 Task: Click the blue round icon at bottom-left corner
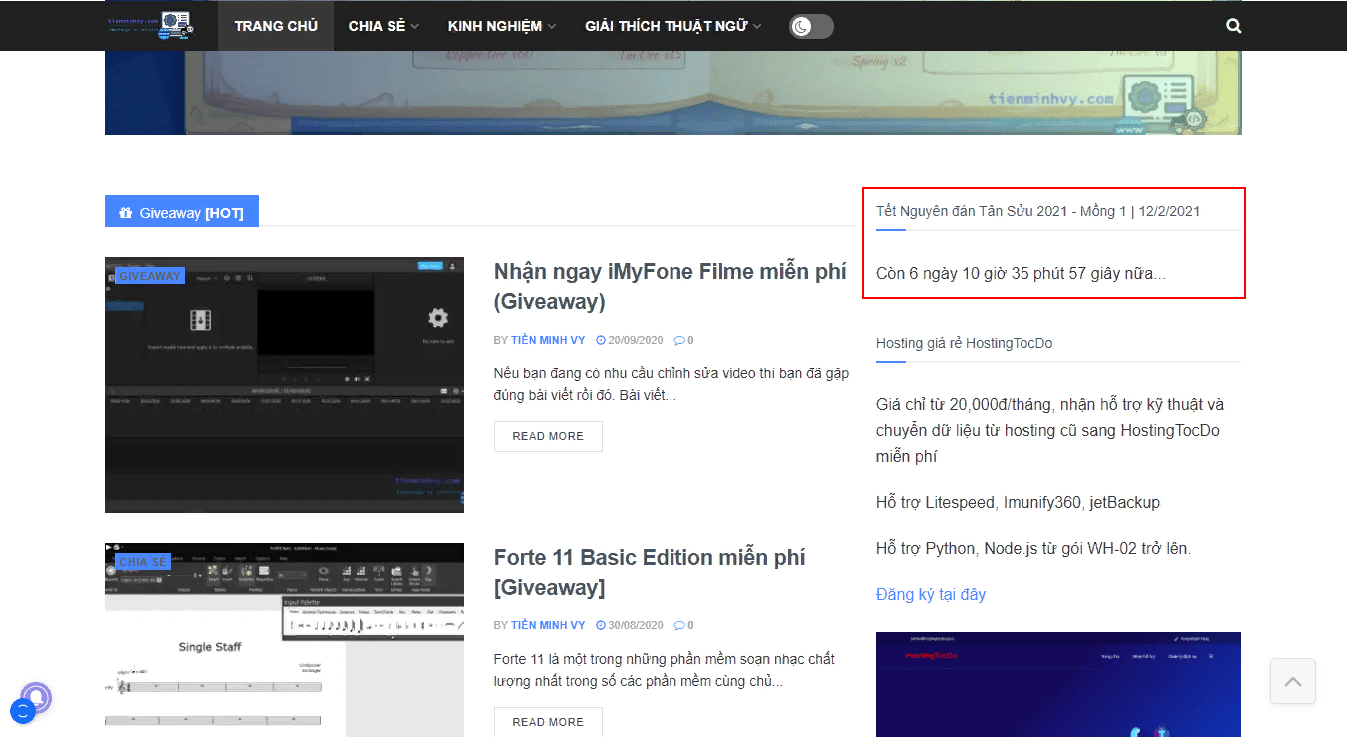point(22,711)
